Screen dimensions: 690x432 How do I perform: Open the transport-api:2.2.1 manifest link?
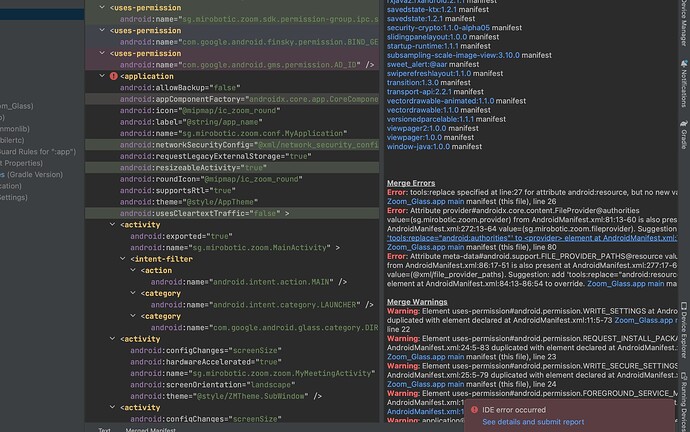(x=419, y=92)
